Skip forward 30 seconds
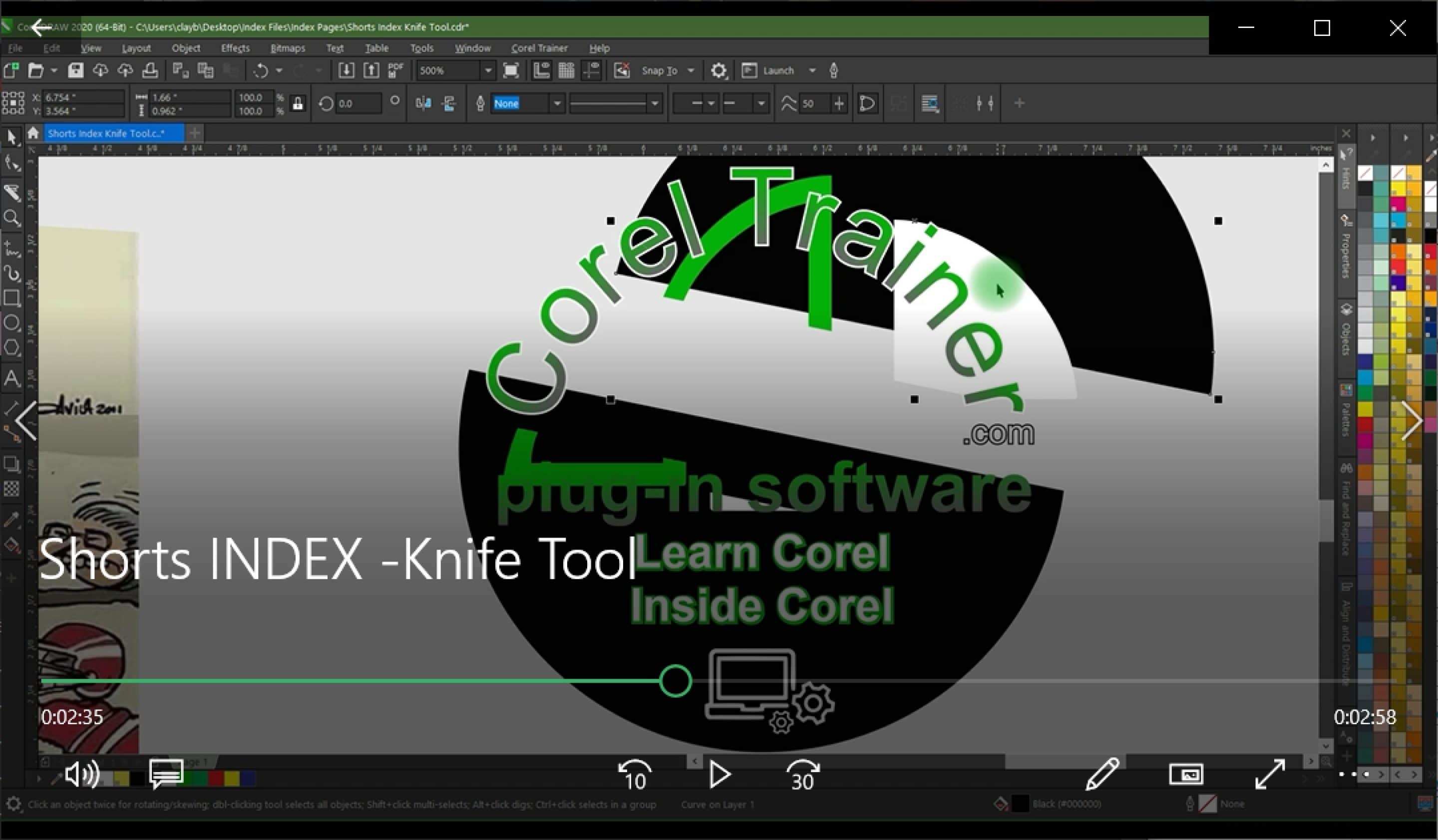Screen dimensions: 1438x840 point(802,775)
